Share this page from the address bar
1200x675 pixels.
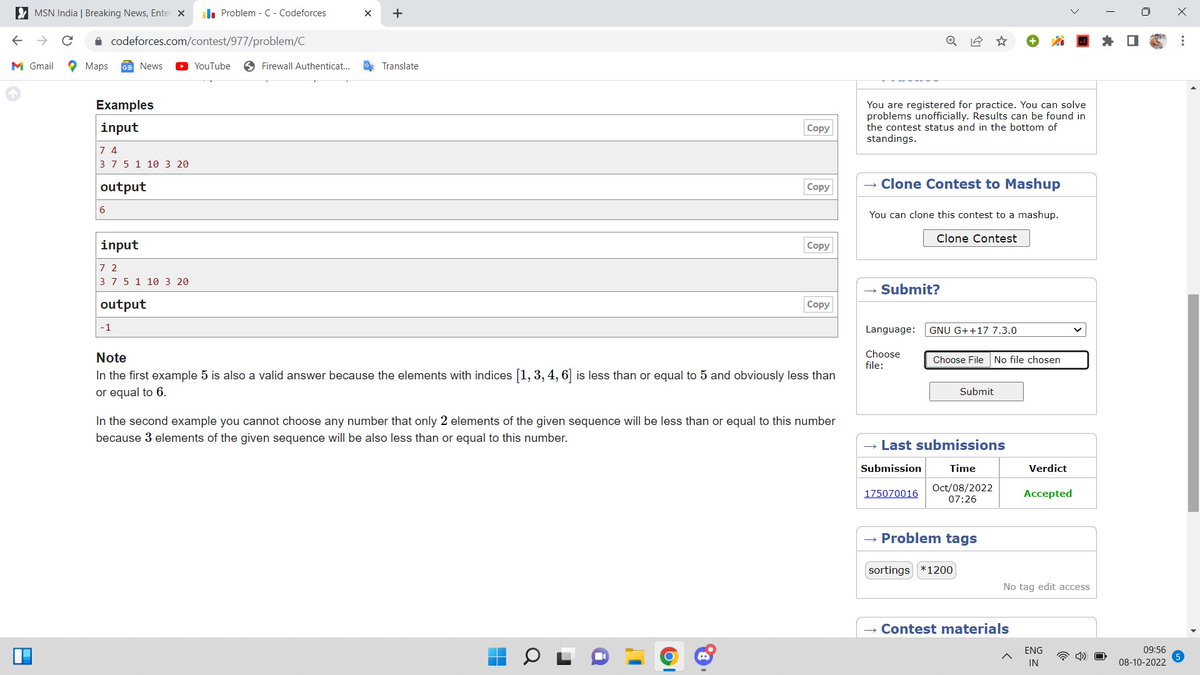point(976,41)
